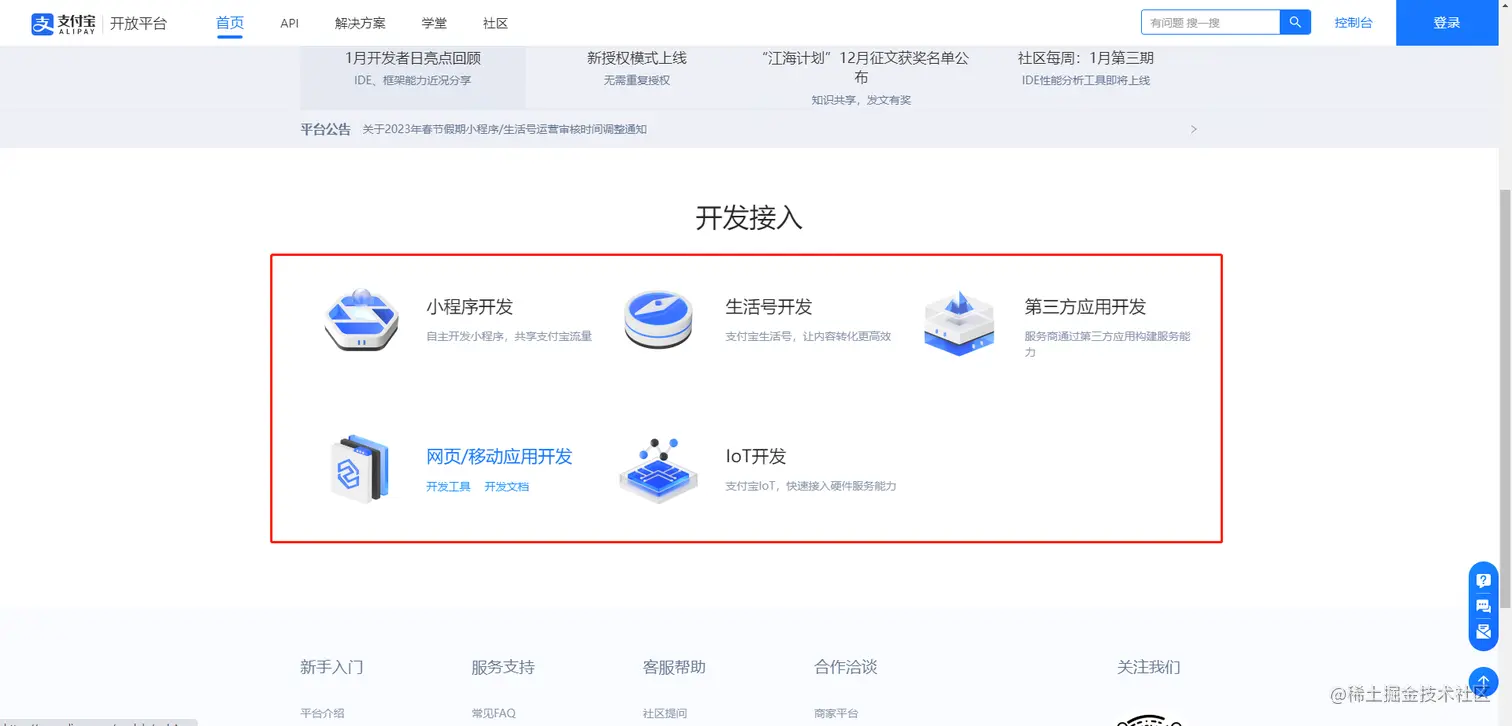
Task: Click the 开发接入 section heading
Action: (749, 218)
